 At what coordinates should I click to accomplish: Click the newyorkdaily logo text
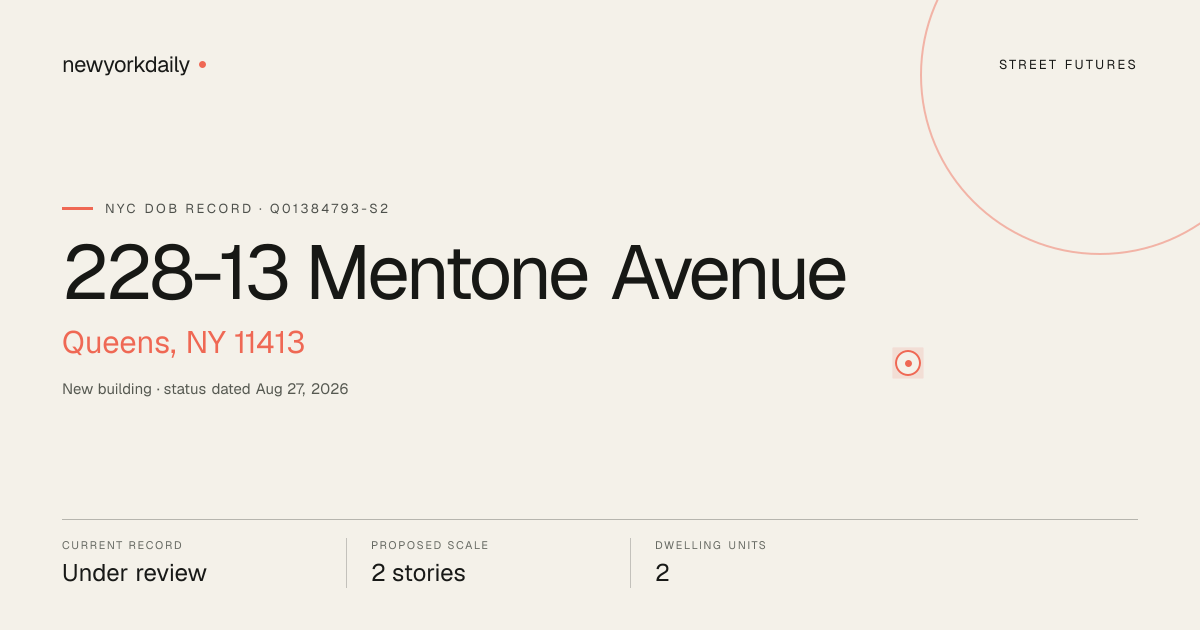pos(126,65)
